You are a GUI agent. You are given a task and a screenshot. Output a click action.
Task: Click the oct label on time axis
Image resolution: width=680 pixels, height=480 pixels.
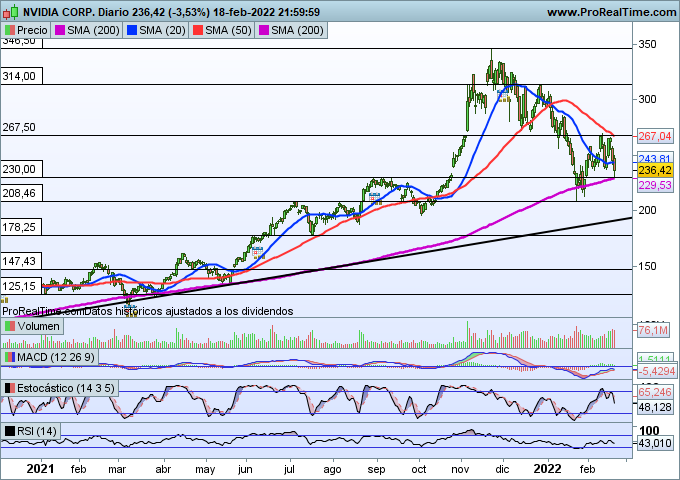pos(419,470)
